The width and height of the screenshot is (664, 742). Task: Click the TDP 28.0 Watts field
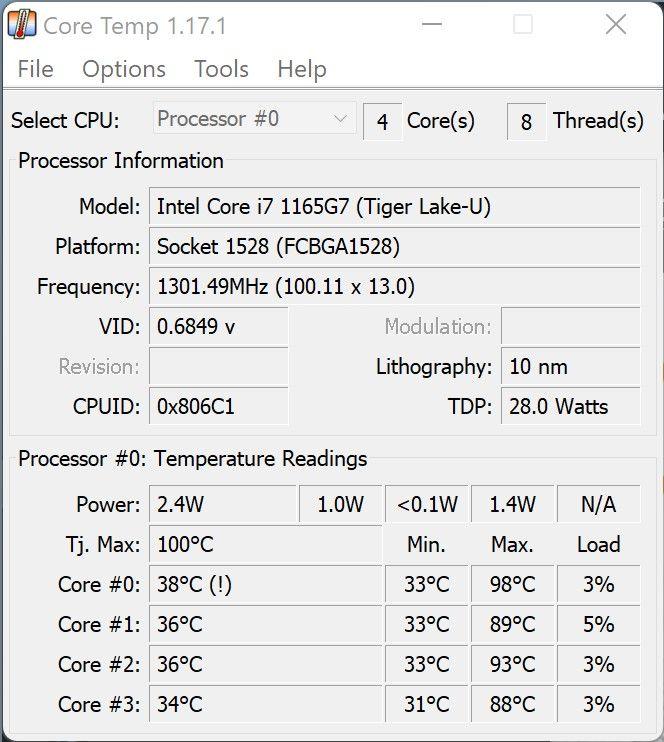(x=571, y=407)
